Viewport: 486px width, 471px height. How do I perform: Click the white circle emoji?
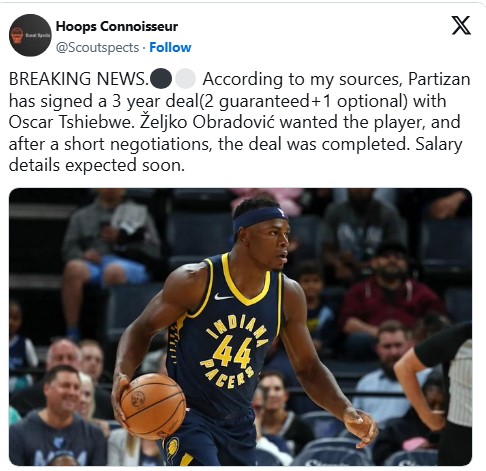point(185,78)
